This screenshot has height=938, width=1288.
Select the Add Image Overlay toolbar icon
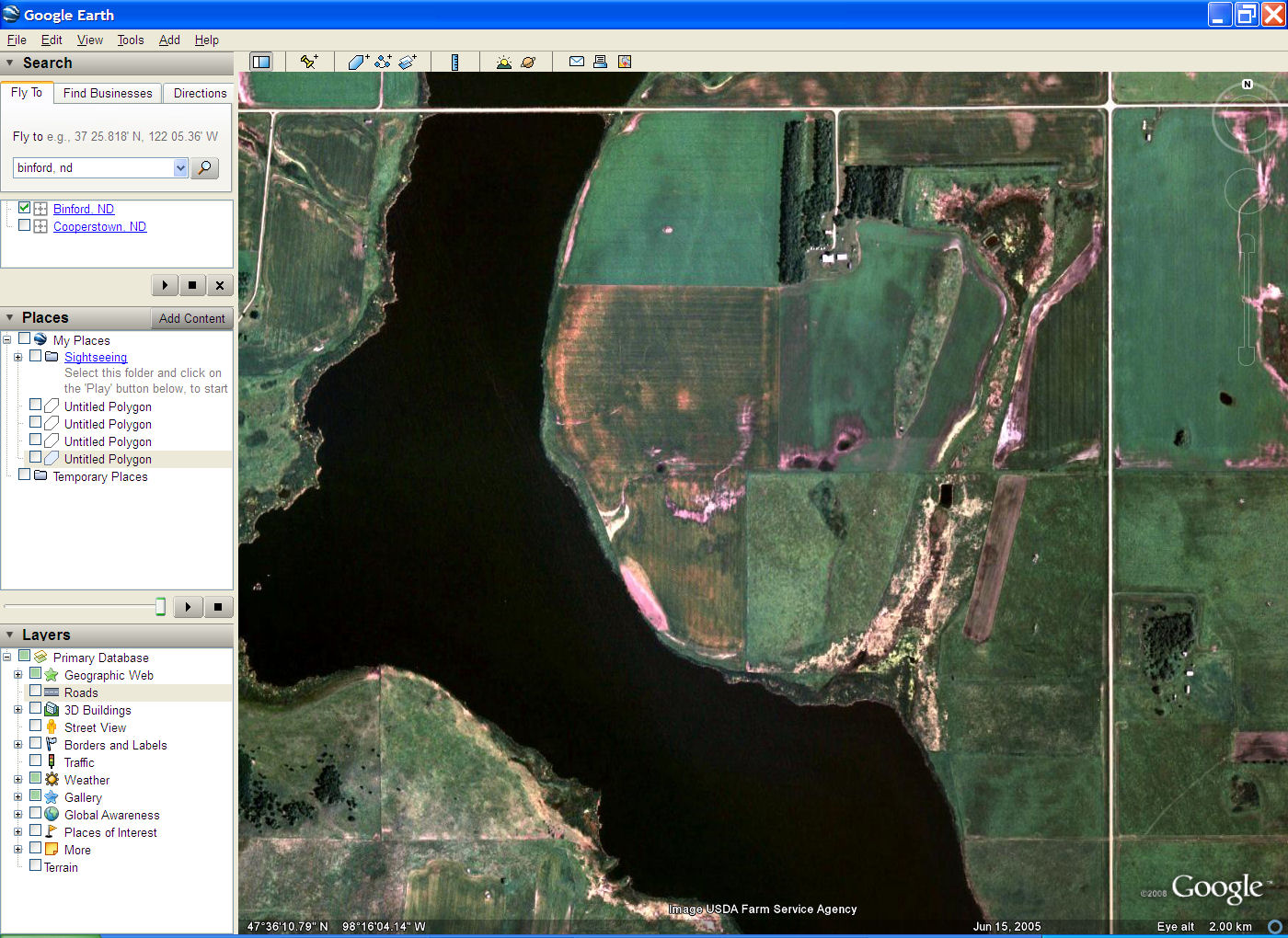[408, 62]
